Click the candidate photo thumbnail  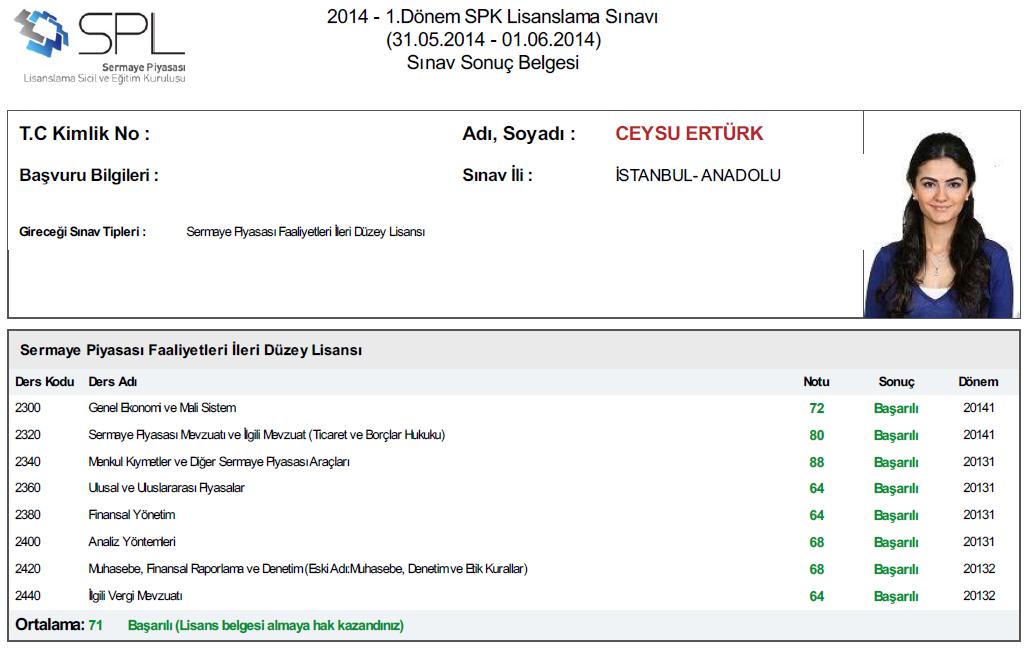(x=940, y=225)
